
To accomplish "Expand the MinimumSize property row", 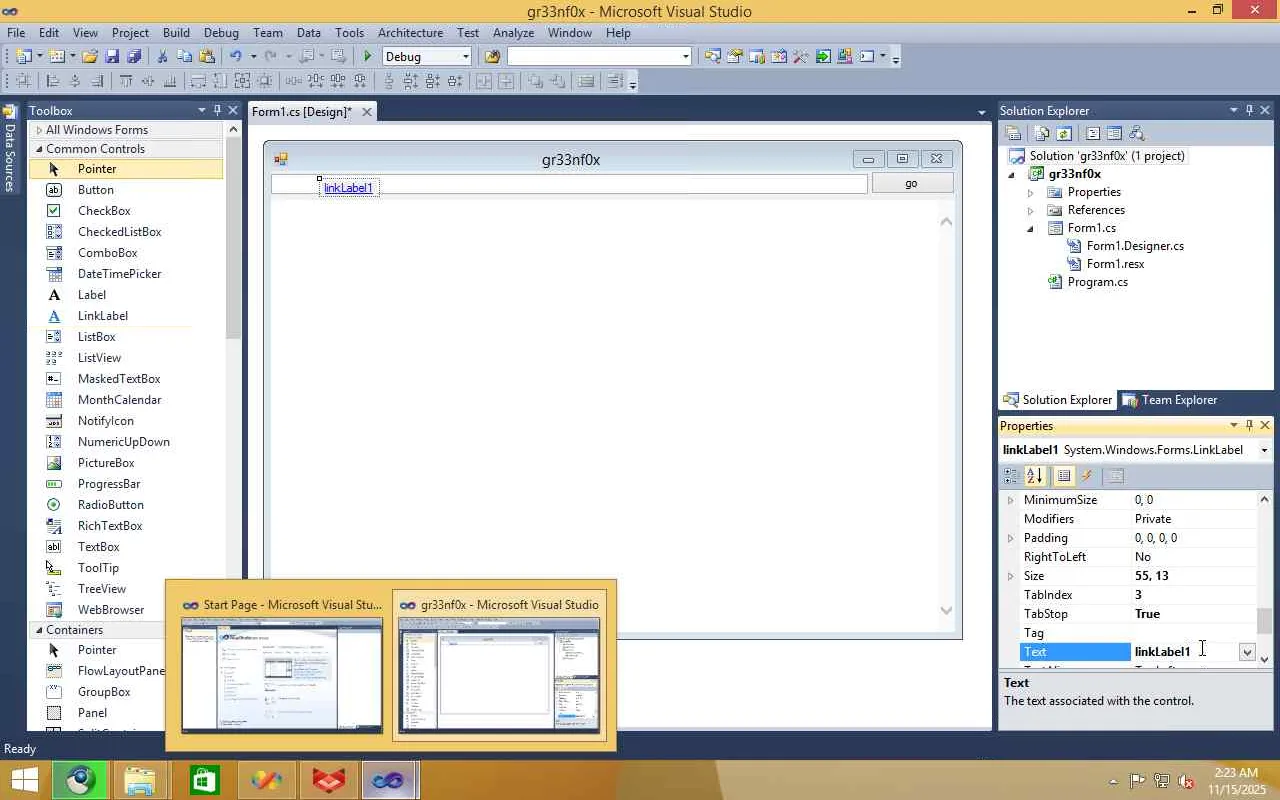I will [x=1010, y=500].
